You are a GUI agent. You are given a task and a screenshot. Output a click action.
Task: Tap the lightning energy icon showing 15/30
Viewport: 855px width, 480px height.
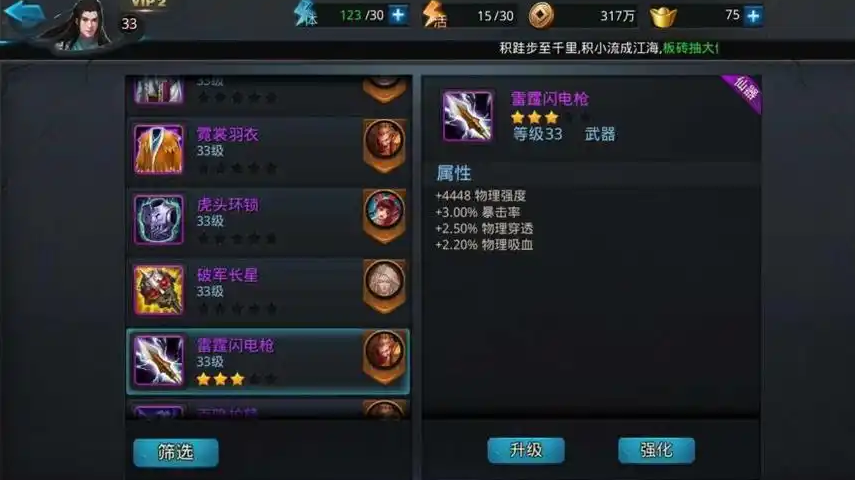pyautogui.click(x=434, y=14)
